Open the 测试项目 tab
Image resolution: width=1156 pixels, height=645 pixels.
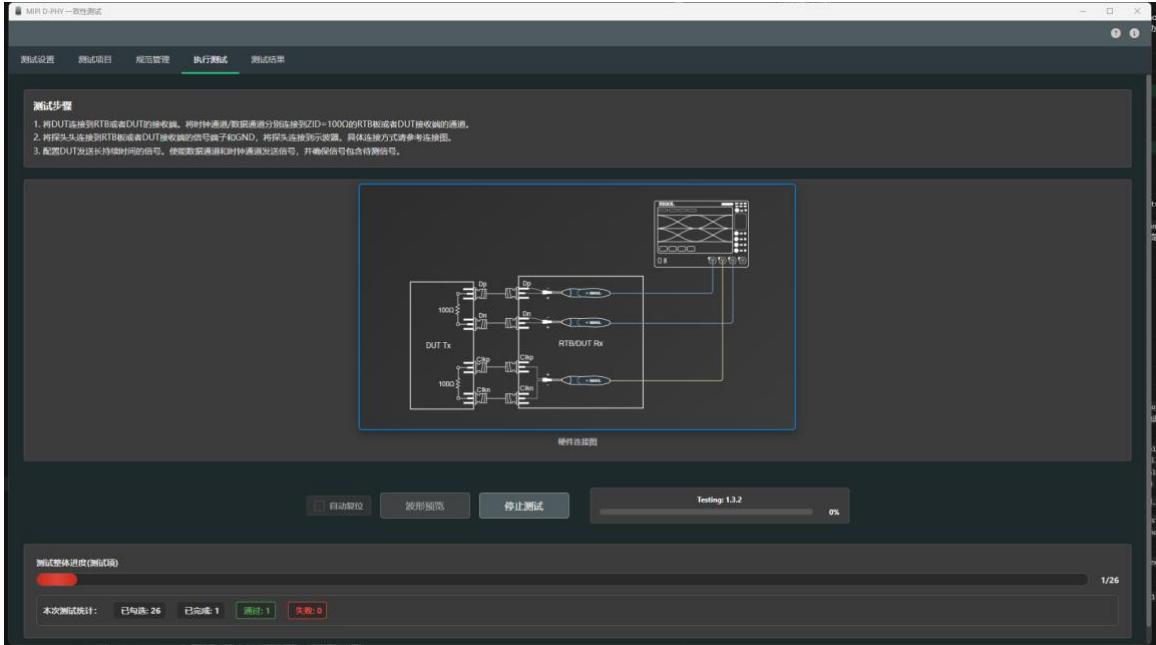pyautogui.click(x=95, y=60)
